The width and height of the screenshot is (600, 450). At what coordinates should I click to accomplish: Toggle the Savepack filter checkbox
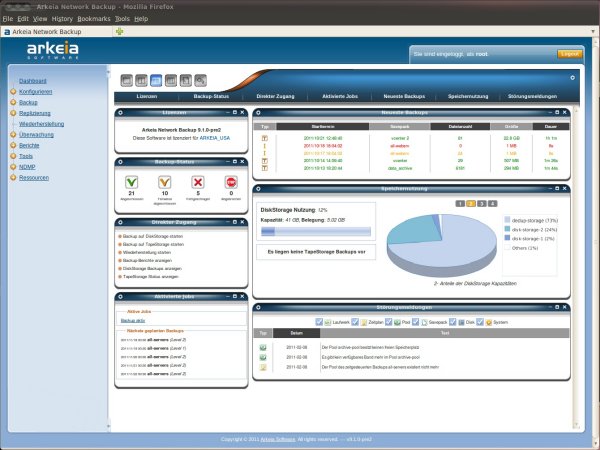416,322
